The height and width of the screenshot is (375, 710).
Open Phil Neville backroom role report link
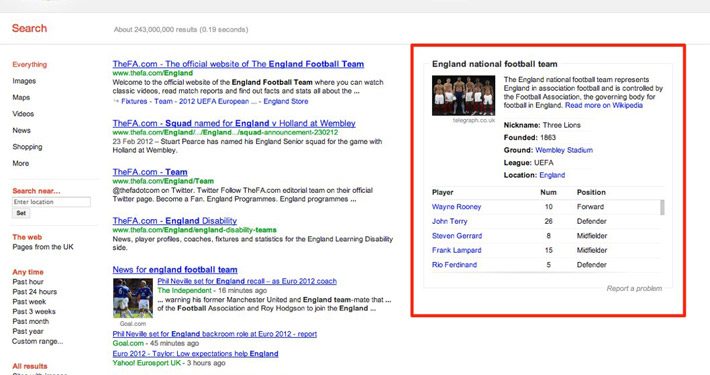point(215,334)
